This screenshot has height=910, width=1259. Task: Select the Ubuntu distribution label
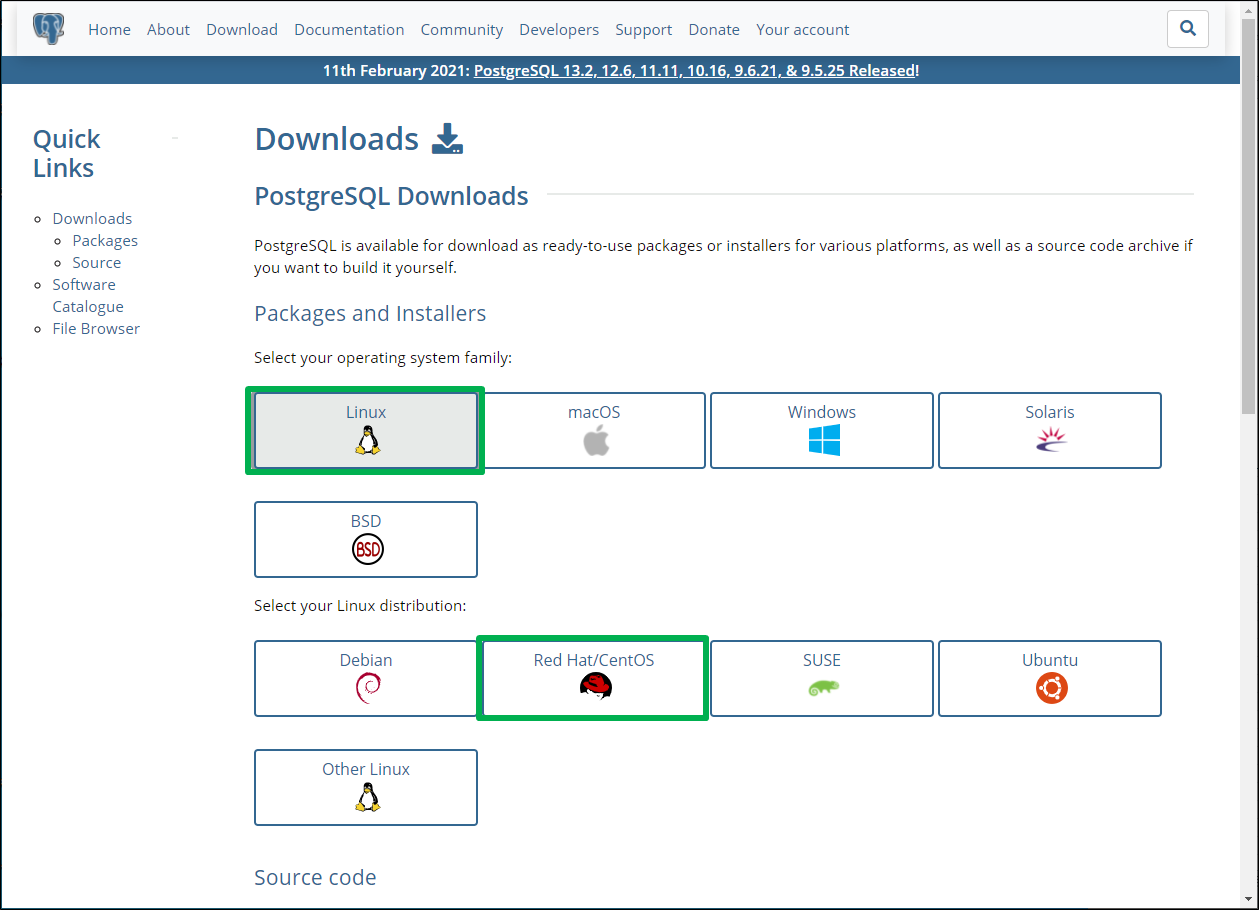point(1050,660)
